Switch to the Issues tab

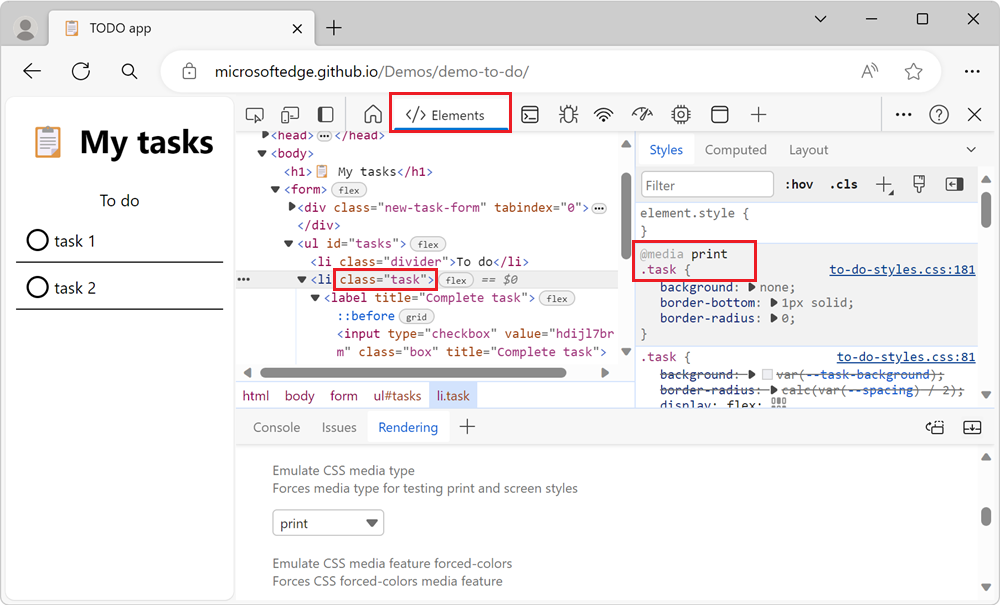coord(339,427)
